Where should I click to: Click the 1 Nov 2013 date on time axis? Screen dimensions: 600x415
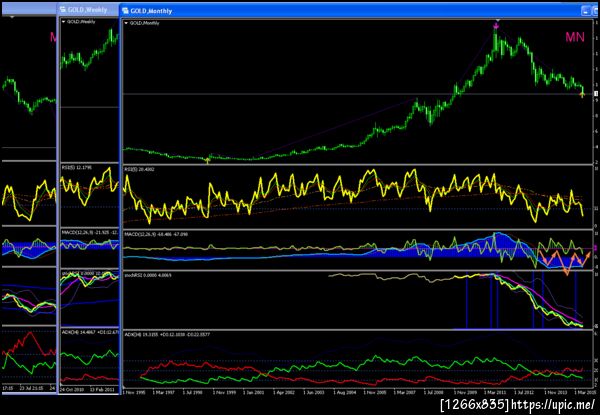click(x=556, y=392)
